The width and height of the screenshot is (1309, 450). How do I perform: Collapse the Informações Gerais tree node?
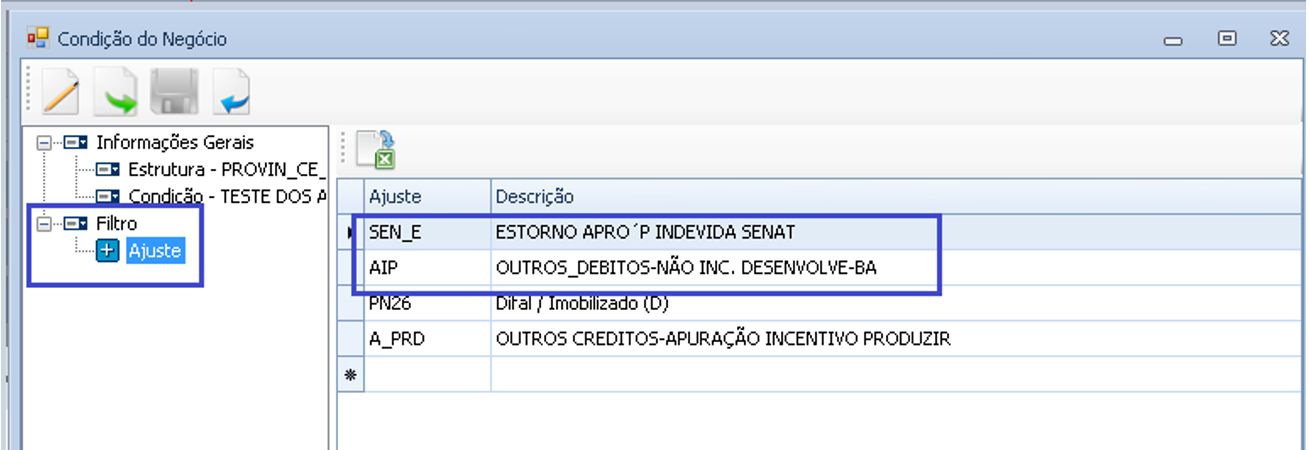pos(43,143)
